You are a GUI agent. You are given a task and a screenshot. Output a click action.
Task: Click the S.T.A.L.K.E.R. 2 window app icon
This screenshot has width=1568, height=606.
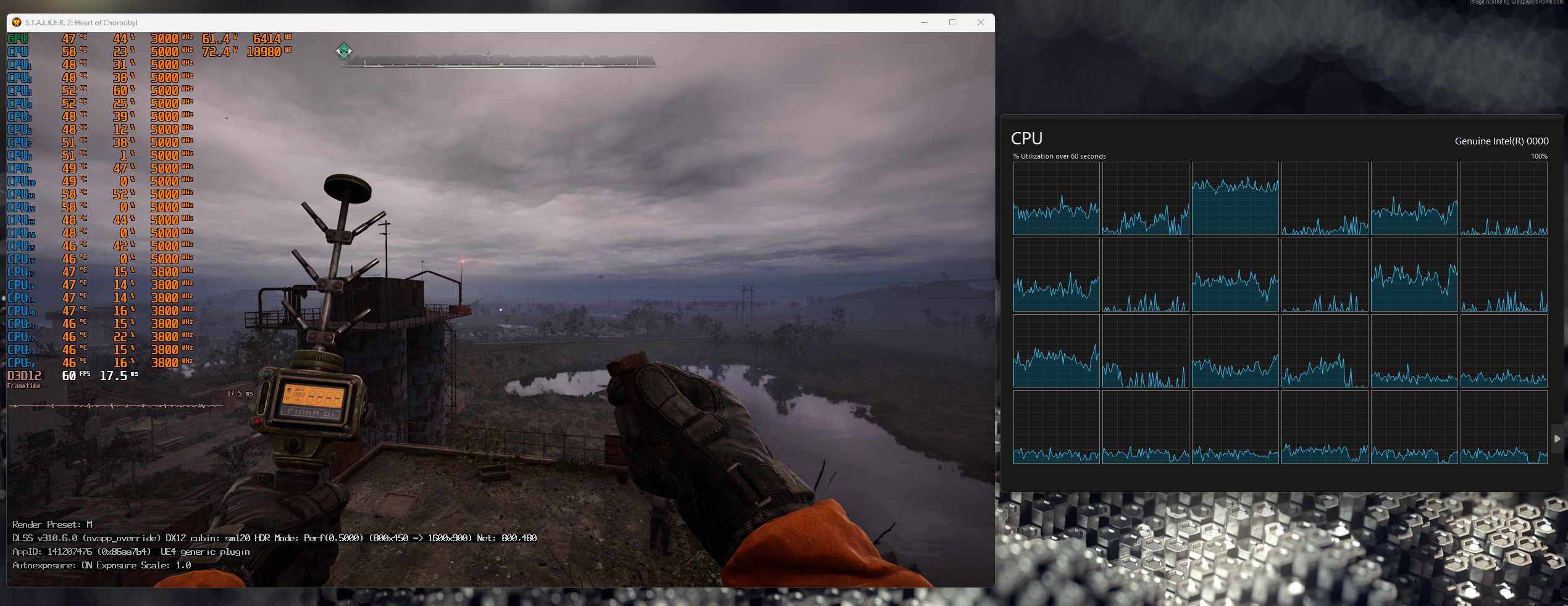point(17,22)
